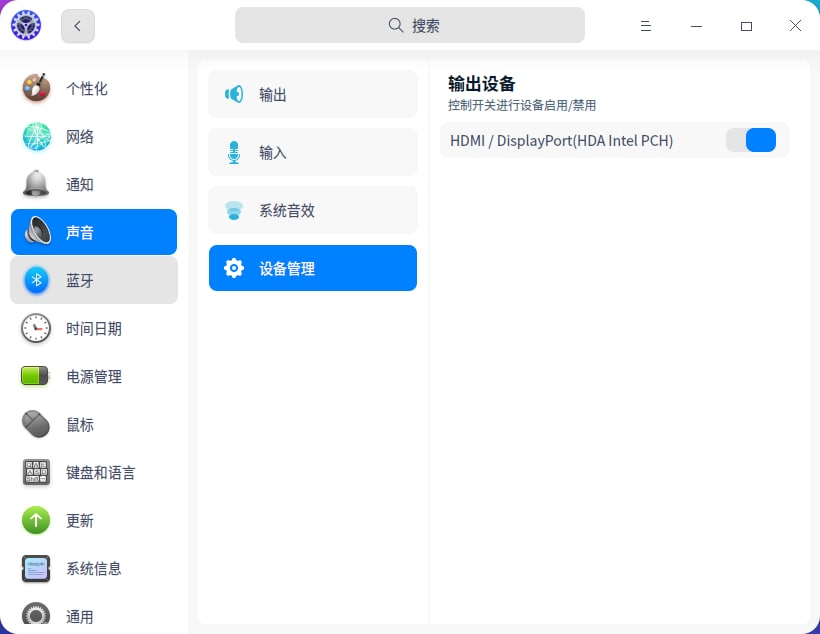Click the 更新 green arrow icon
This screenshot has height=634, width=820.
[36, 520]
